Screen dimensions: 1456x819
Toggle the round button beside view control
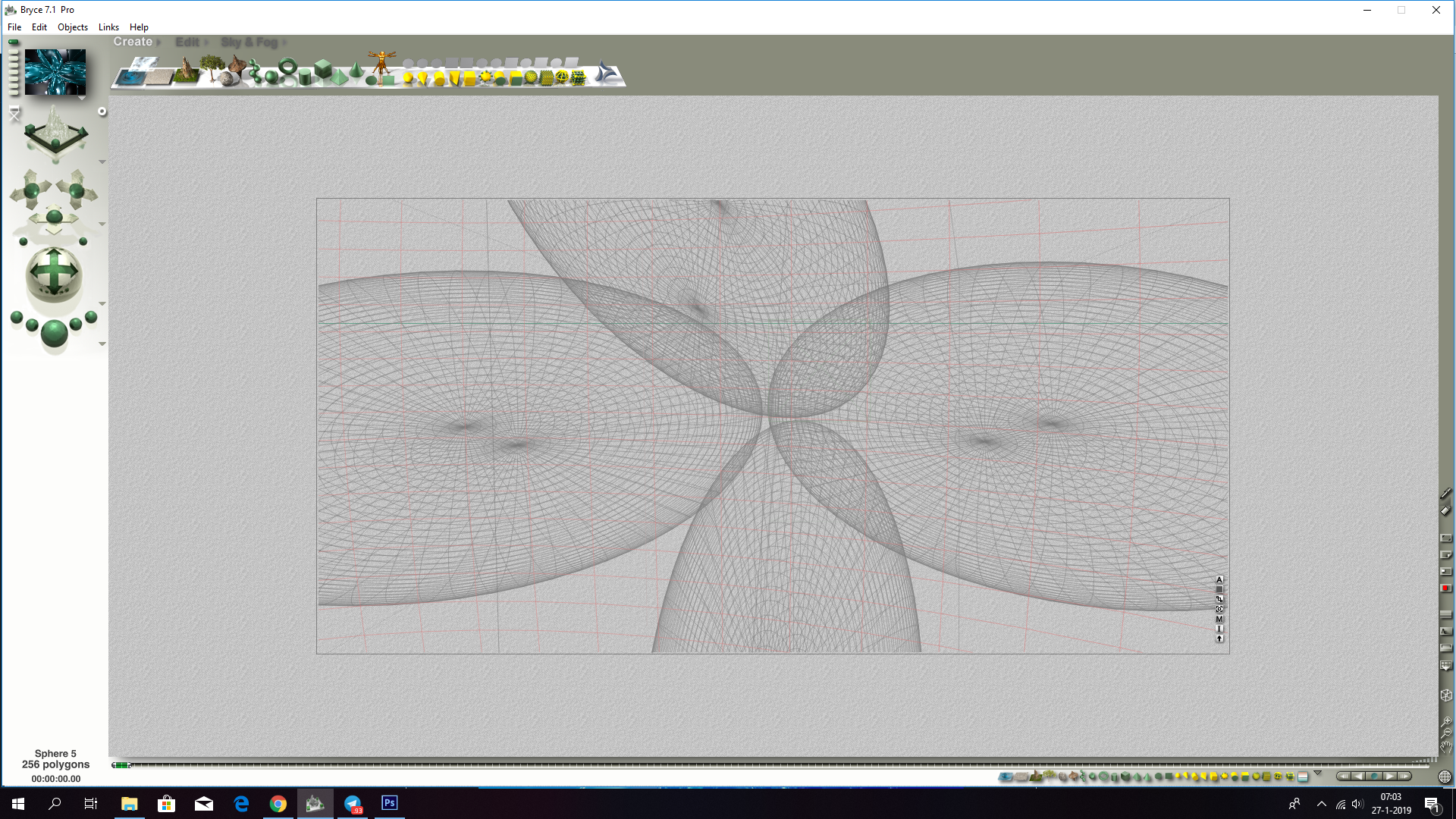(x=102, y=111)
